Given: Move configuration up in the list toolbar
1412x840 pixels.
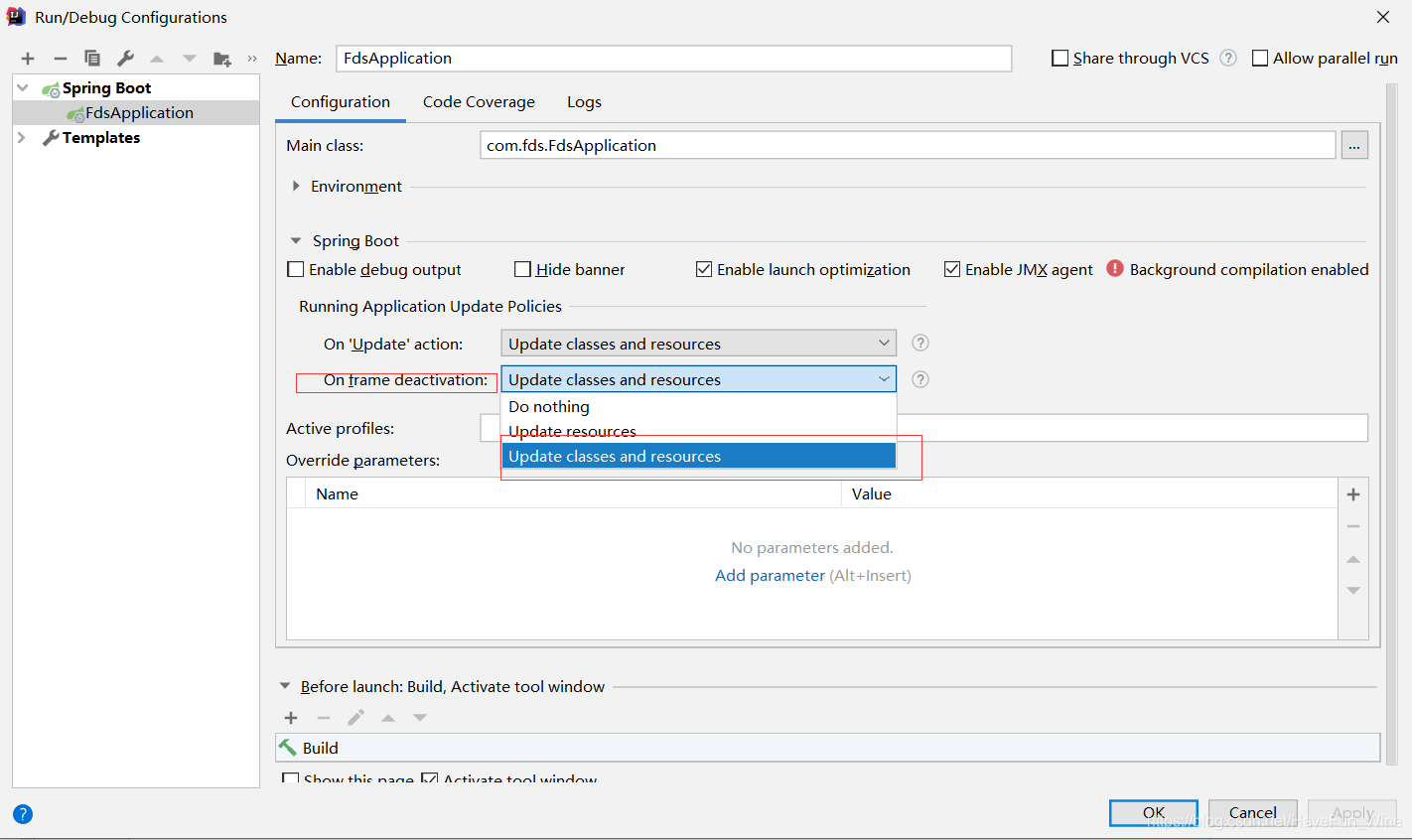Looking at the screenshot, I should (157, 59).
